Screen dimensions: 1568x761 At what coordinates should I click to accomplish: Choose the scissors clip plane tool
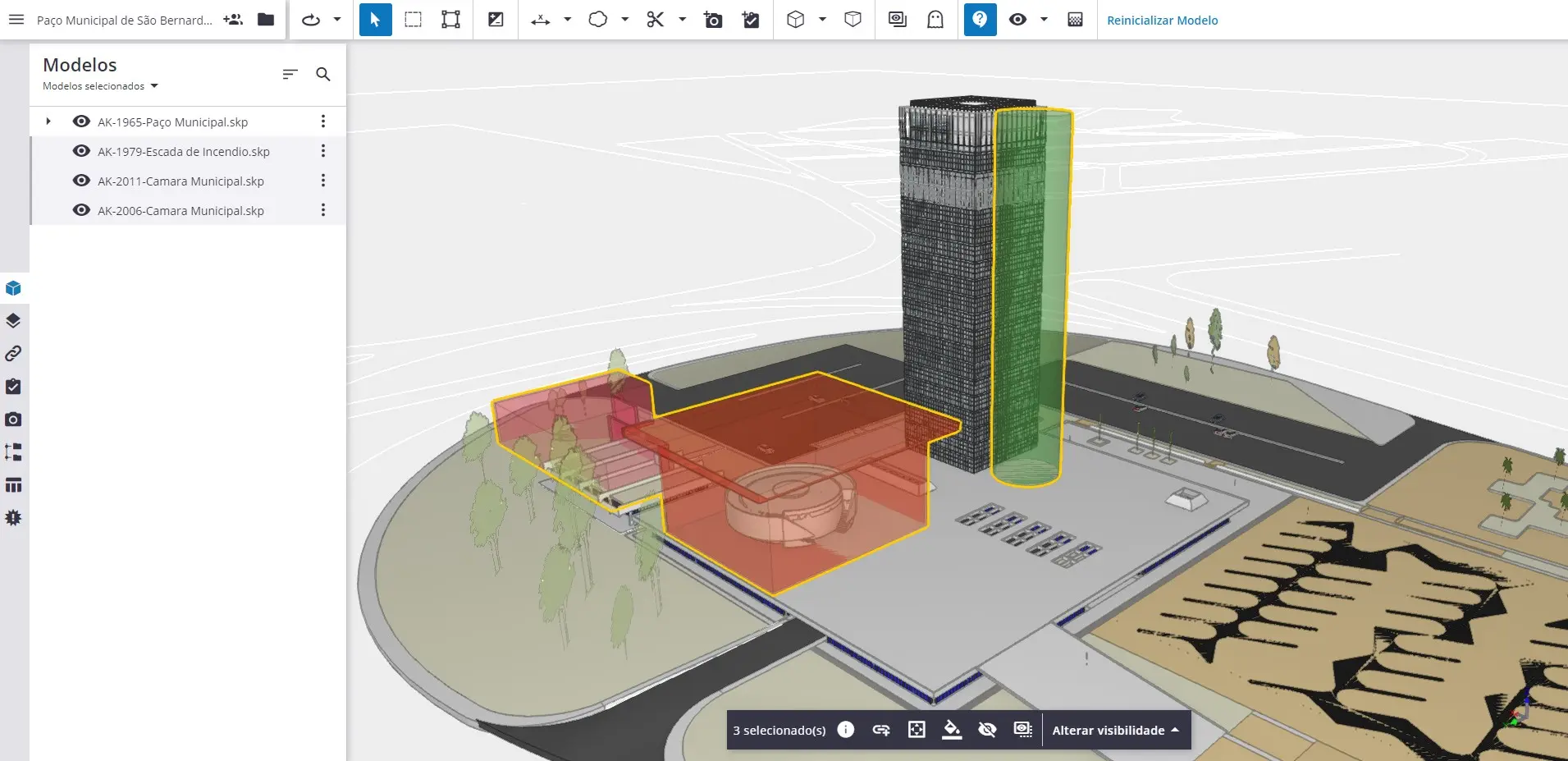click(655, 20)
